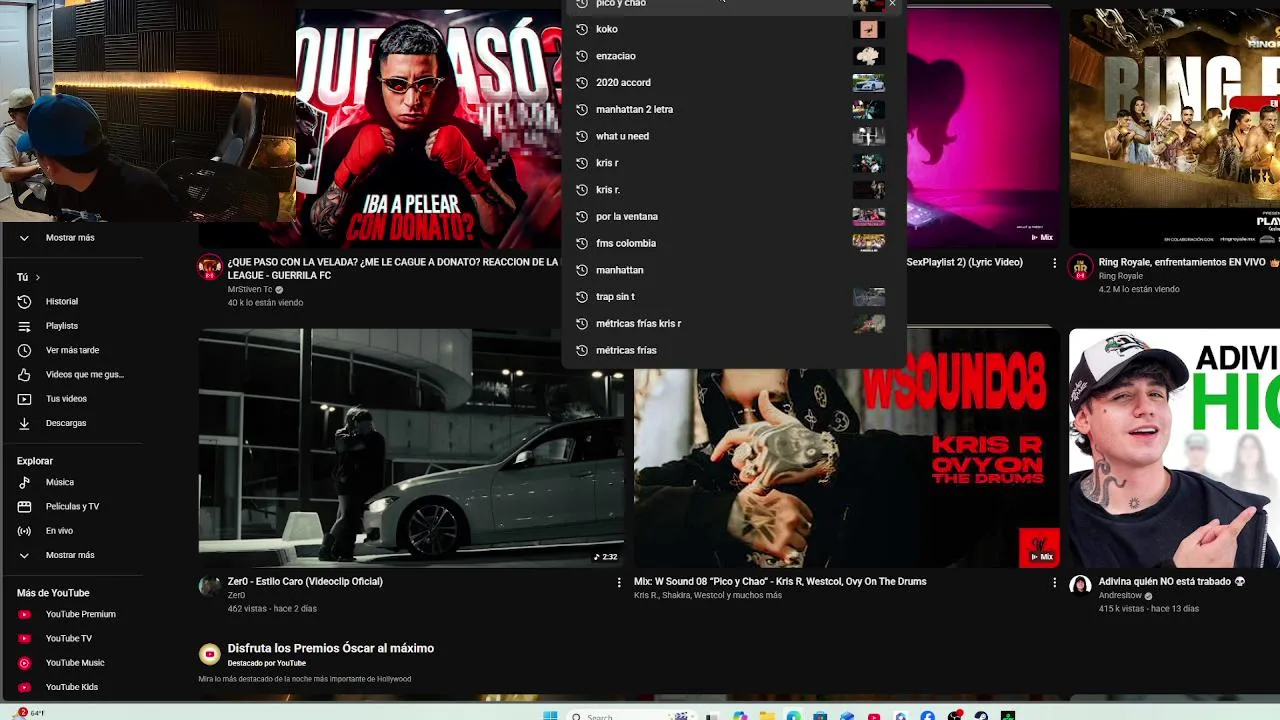This screenshot has width=1280, height=720.
Task: Open YouTube Premium
Action: coord(70,614)
